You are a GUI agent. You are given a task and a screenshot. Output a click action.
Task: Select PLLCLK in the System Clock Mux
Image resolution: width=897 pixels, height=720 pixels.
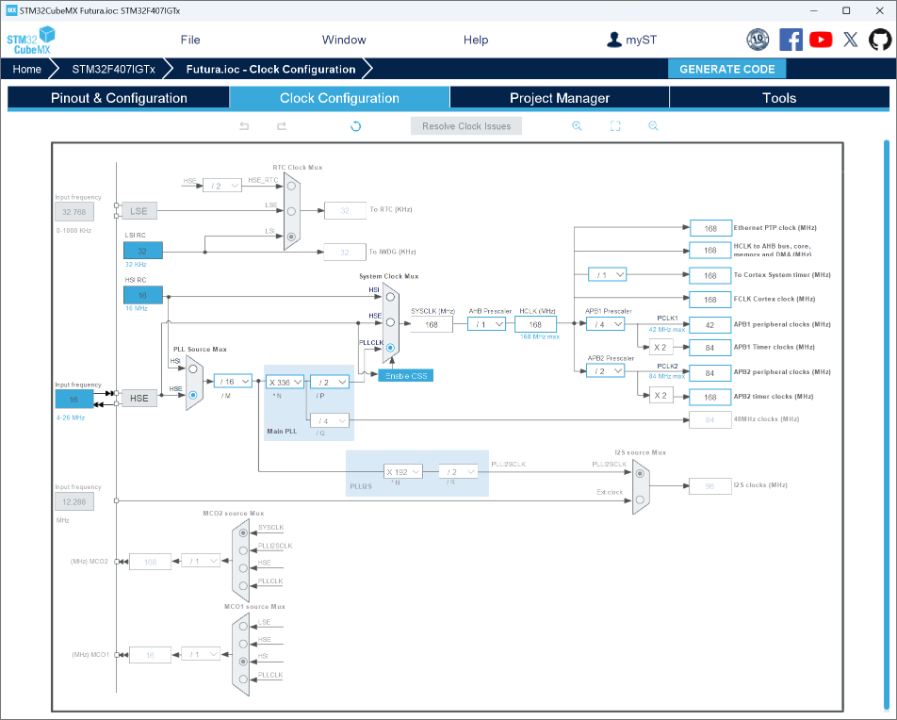click(390, 348)
